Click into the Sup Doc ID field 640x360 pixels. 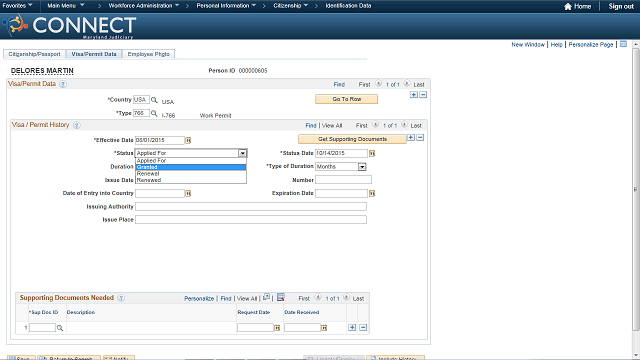tap(42, 328)
